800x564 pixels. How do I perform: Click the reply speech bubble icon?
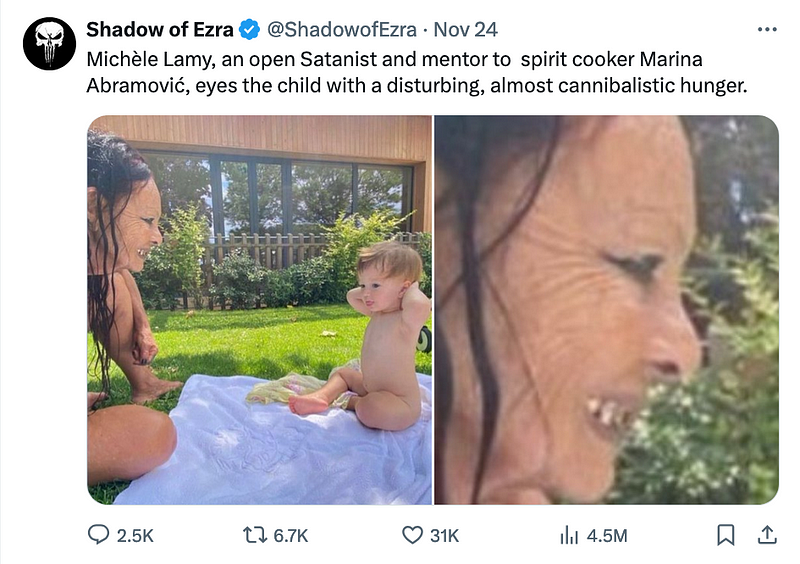coord(98,536)
